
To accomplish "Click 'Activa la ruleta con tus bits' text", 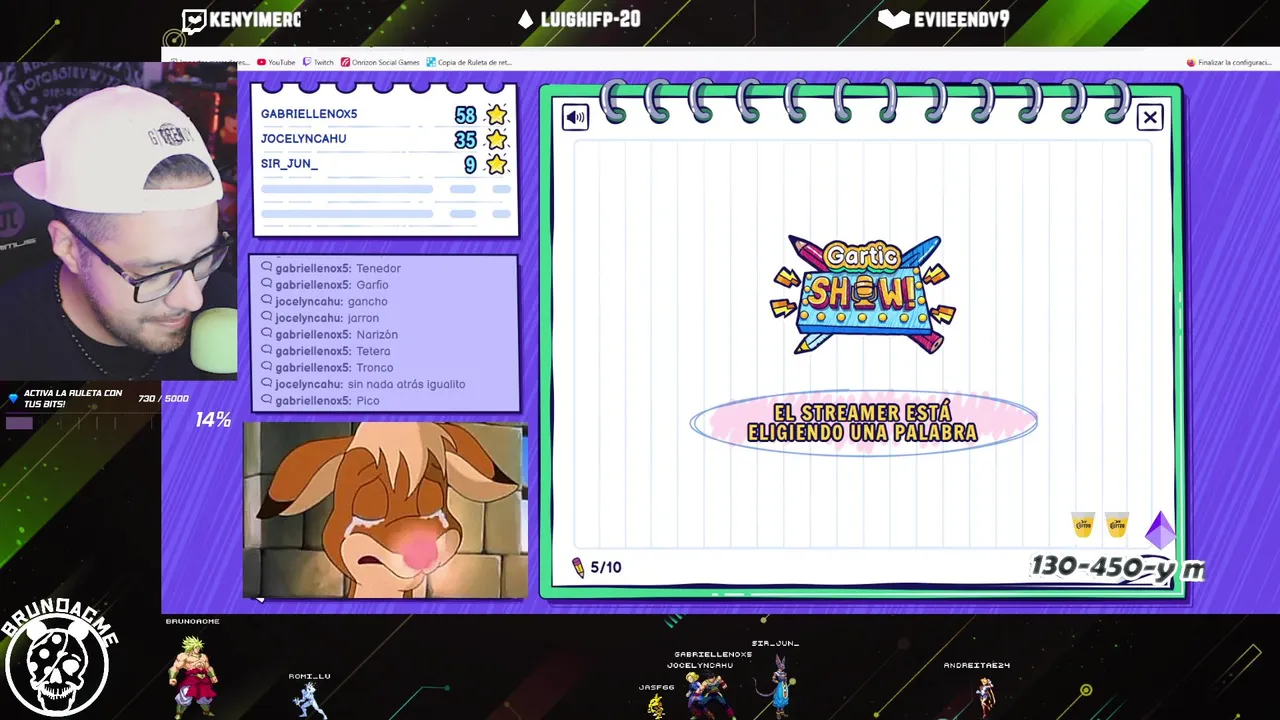I will pos(72,398).
